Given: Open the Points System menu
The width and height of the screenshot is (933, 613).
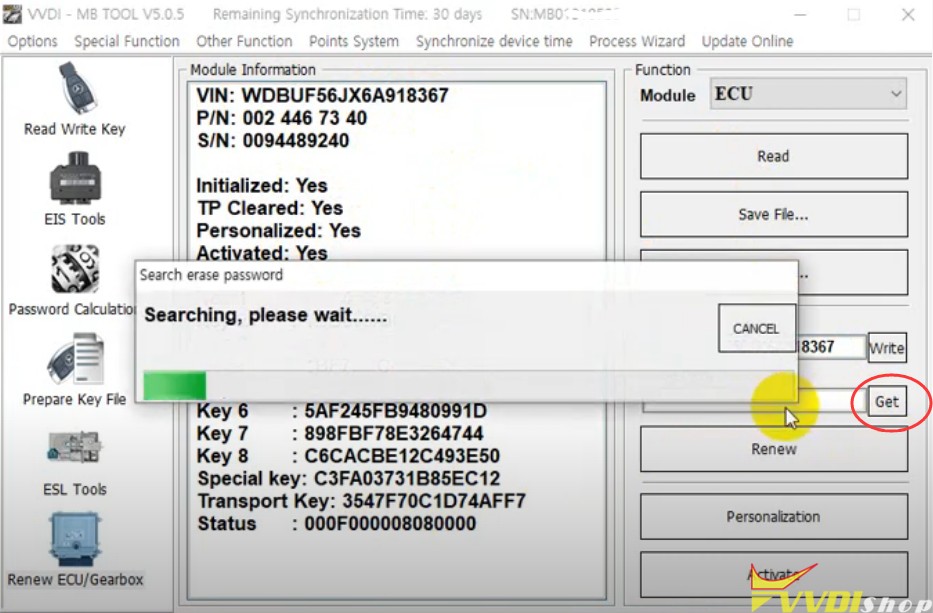Looking at the screenshot, I should pyautogui.click(x=353, y=41).
